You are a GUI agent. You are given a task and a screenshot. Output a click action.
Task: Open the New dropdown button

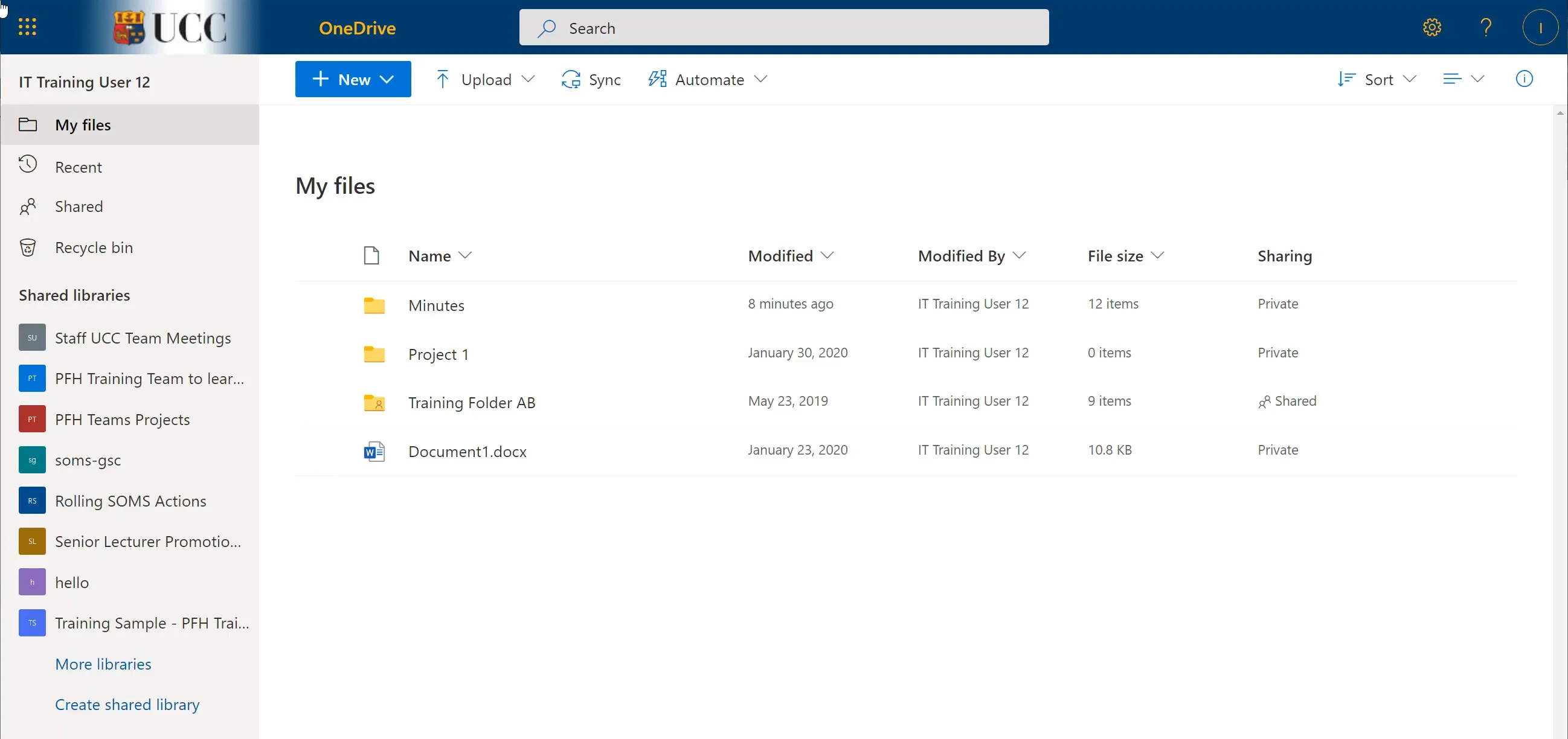353,79
